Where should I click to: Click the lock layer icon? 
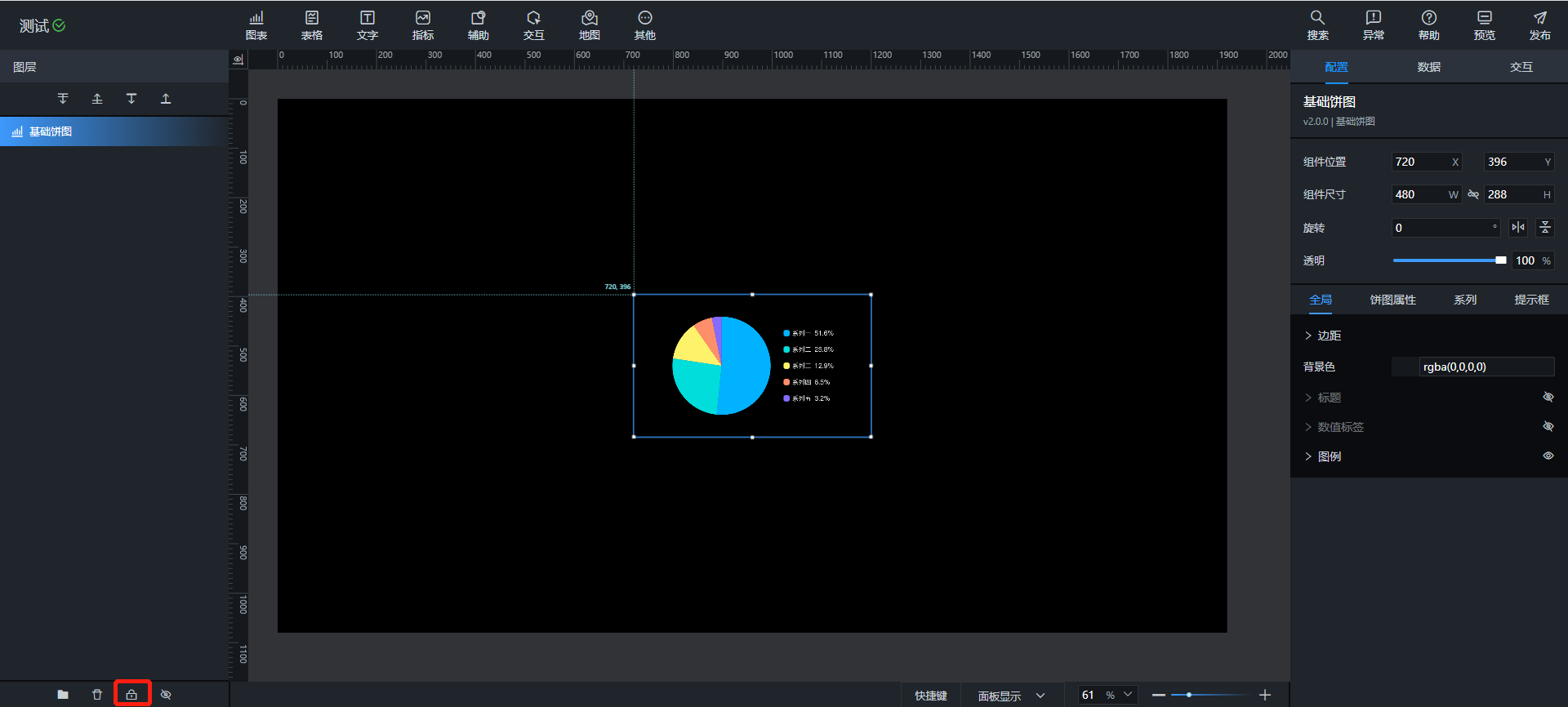(x=131, y=695)
